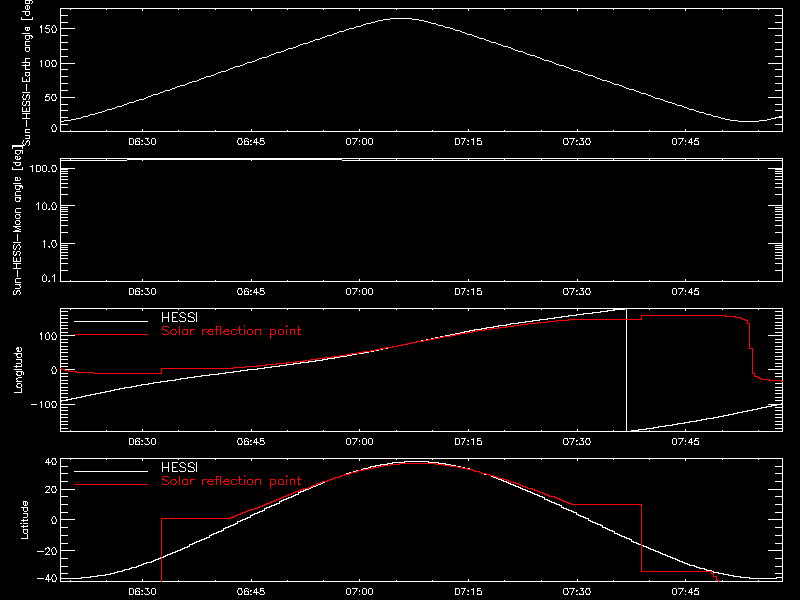Click the 20 tick on Latitude axis
This screenshot has height=600, width=800.
coord(51,490)
